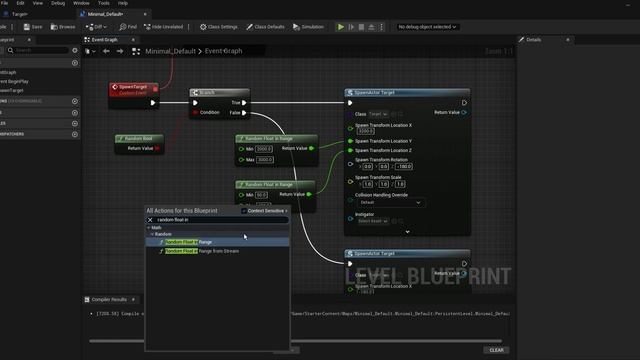Open the Window menu
Image resolution: width=640 pixels, height=360 pixels.
81,3
